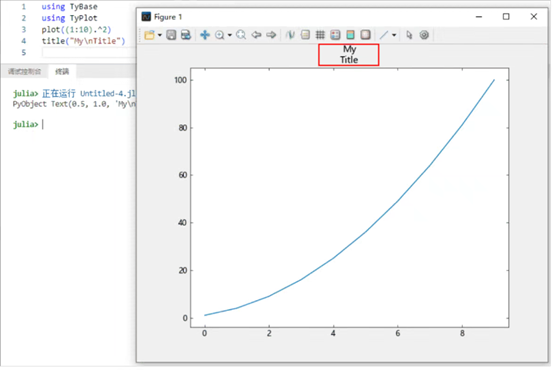
Task: Select the pointer cursor tool
Action: pos(409,35)
